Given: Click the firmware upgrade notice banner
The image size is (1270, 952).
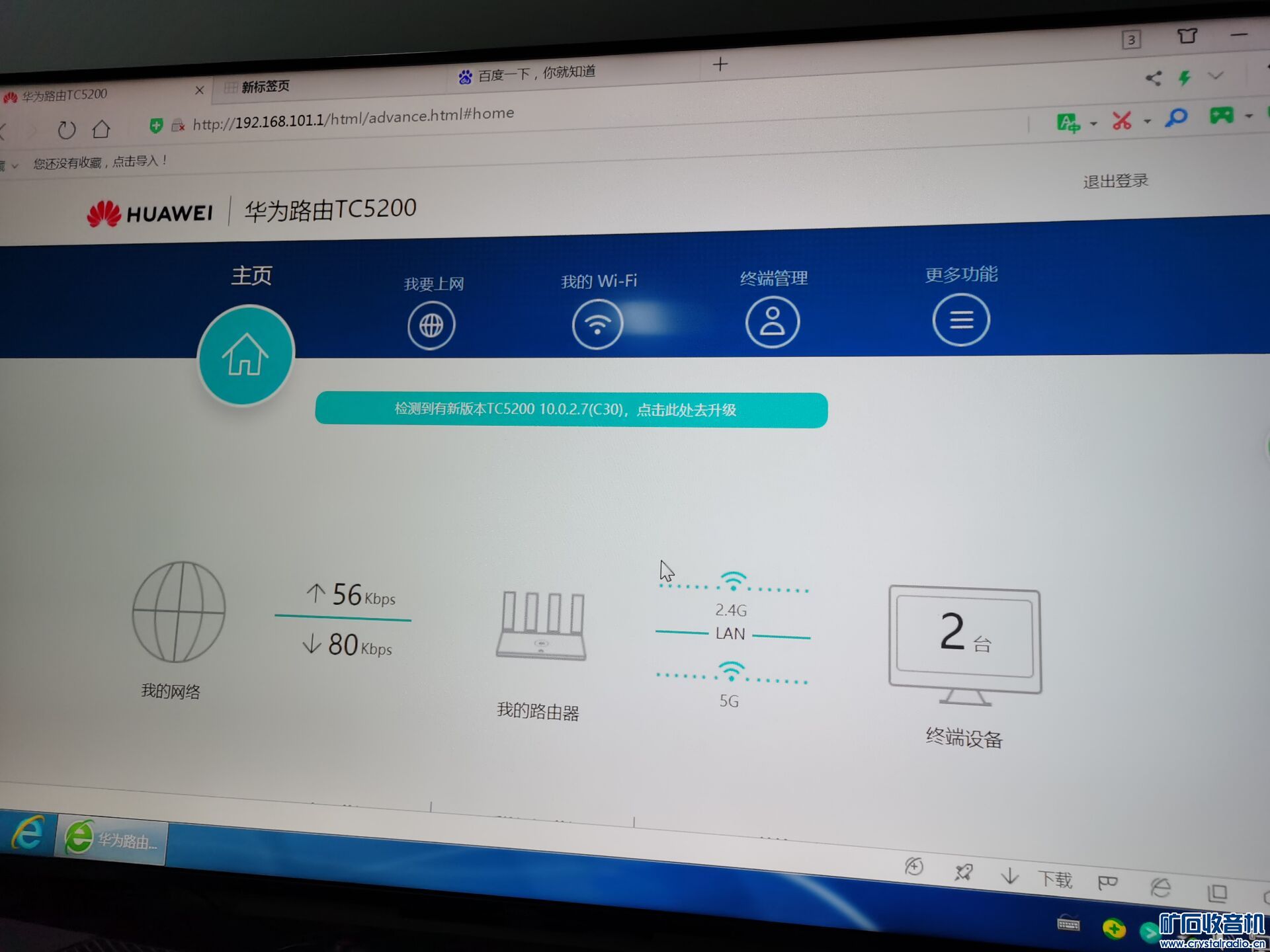Looking at the screenshot, I should (571, 410).
